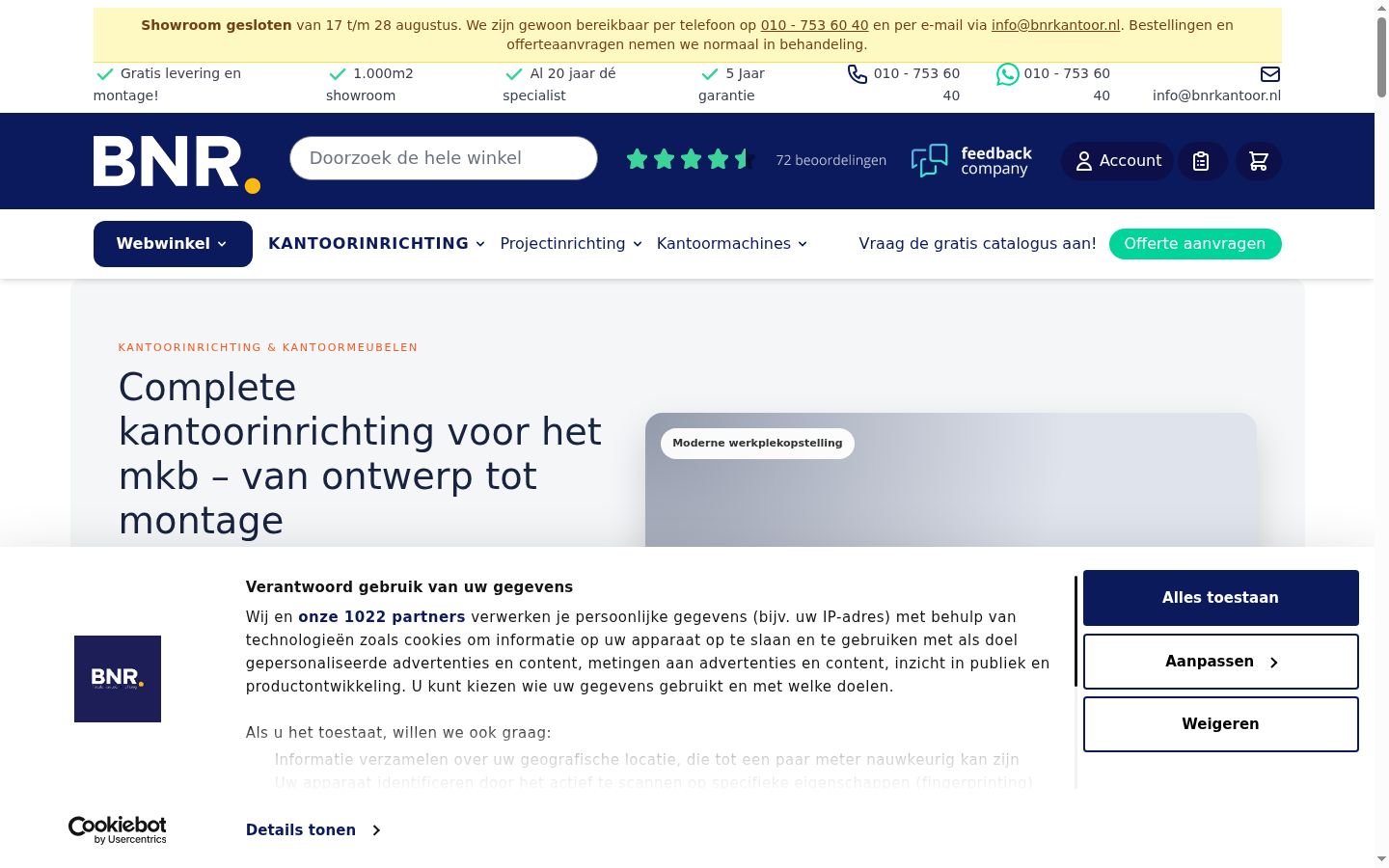Viewport: 1389px width, 868px height.
Task: Click the phone icon beside 010 - 753 60 40
Action: point(858,74)
